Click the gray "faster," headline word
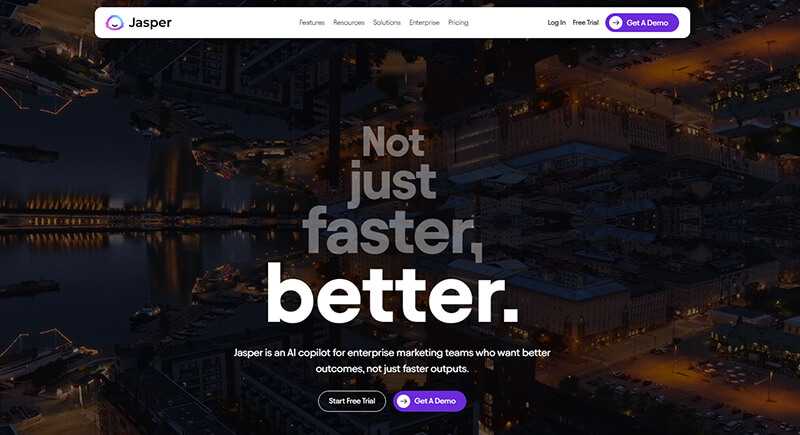 click(x=393, y=232)
